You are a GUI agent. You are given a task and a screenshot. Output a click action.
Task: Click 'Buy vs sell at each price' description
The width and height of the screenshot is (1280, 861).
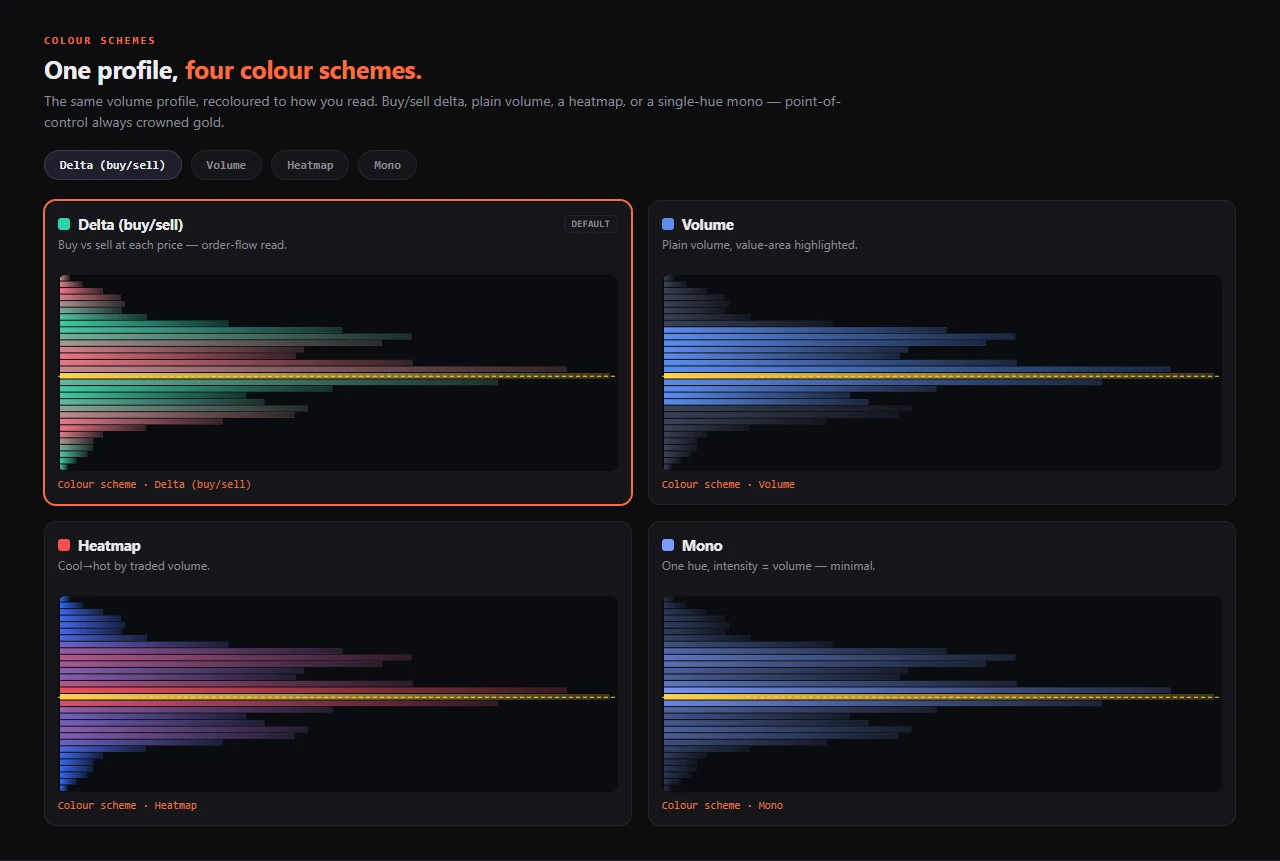tap(172, 245)
